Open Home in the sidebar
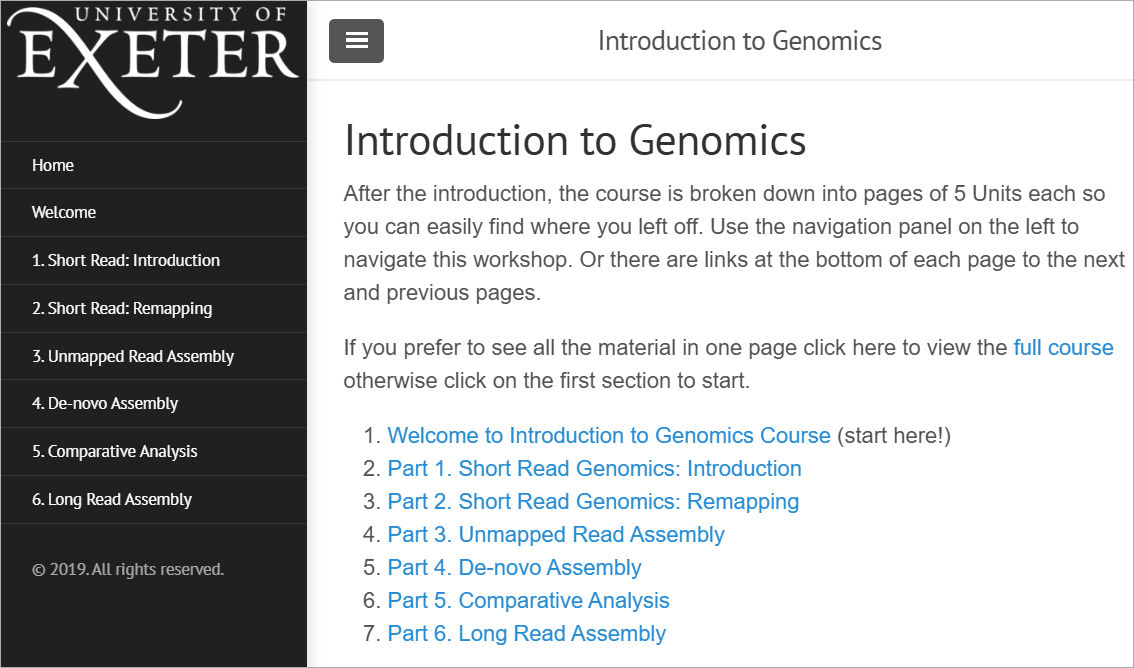This screenshot has height=668, width=1134. coord(53,165)
